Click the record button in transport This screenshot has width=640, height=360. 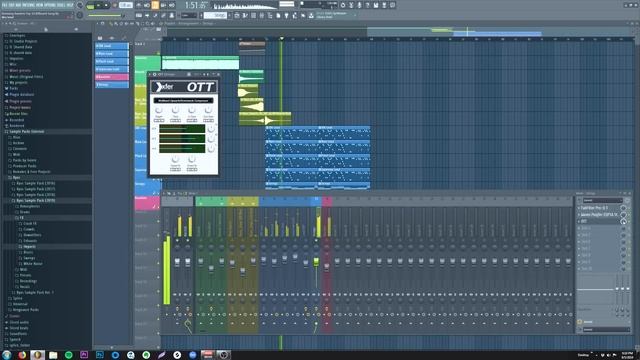(115, 6)
